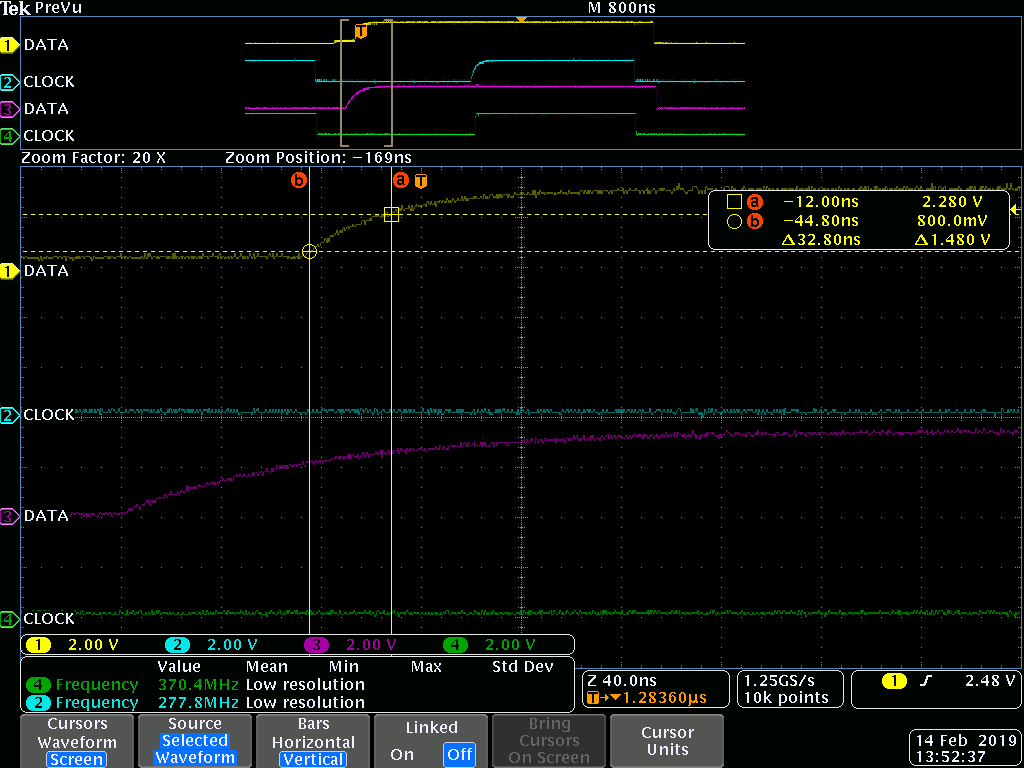Click channel 3 badge in scale readout

coord(317,645)
